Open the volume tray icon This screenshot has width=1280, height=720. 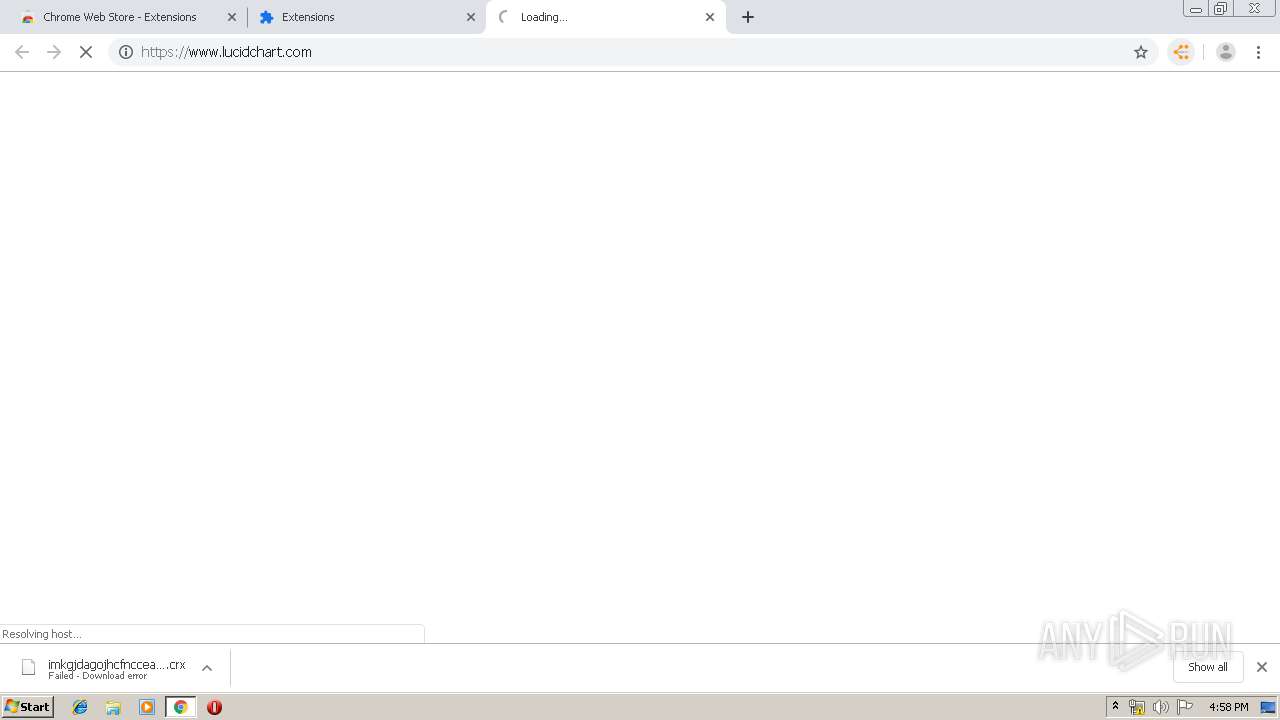(x=1161, y=707)
